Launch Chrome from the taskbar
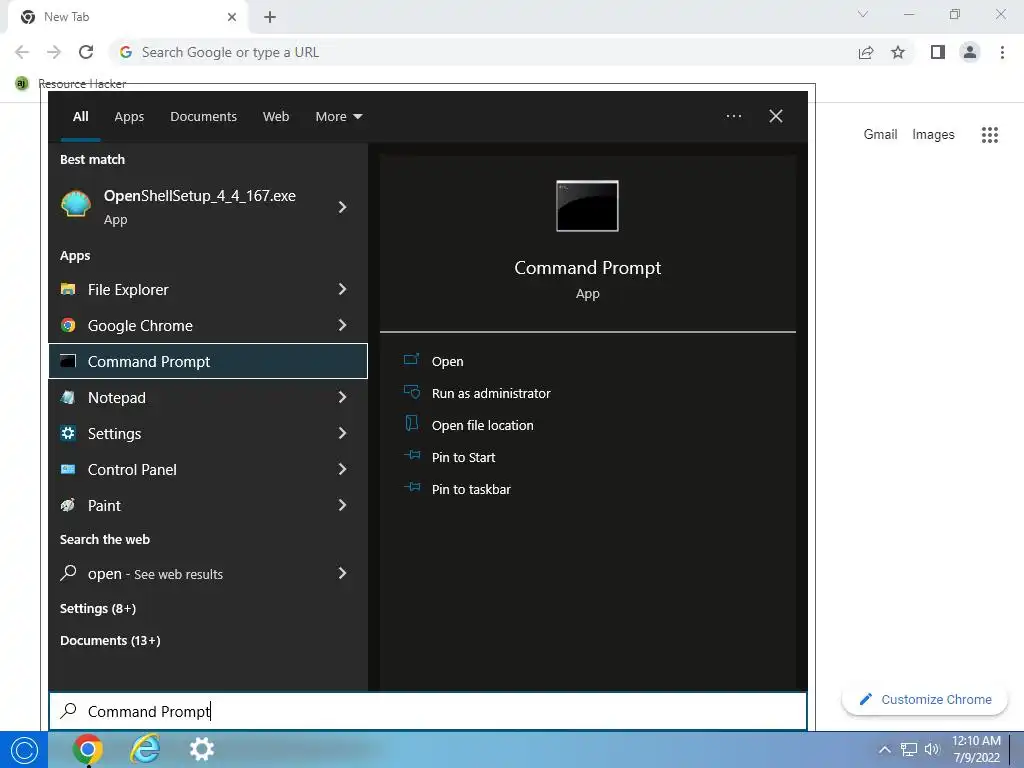 pyautogui.click(x=88, y=750)
